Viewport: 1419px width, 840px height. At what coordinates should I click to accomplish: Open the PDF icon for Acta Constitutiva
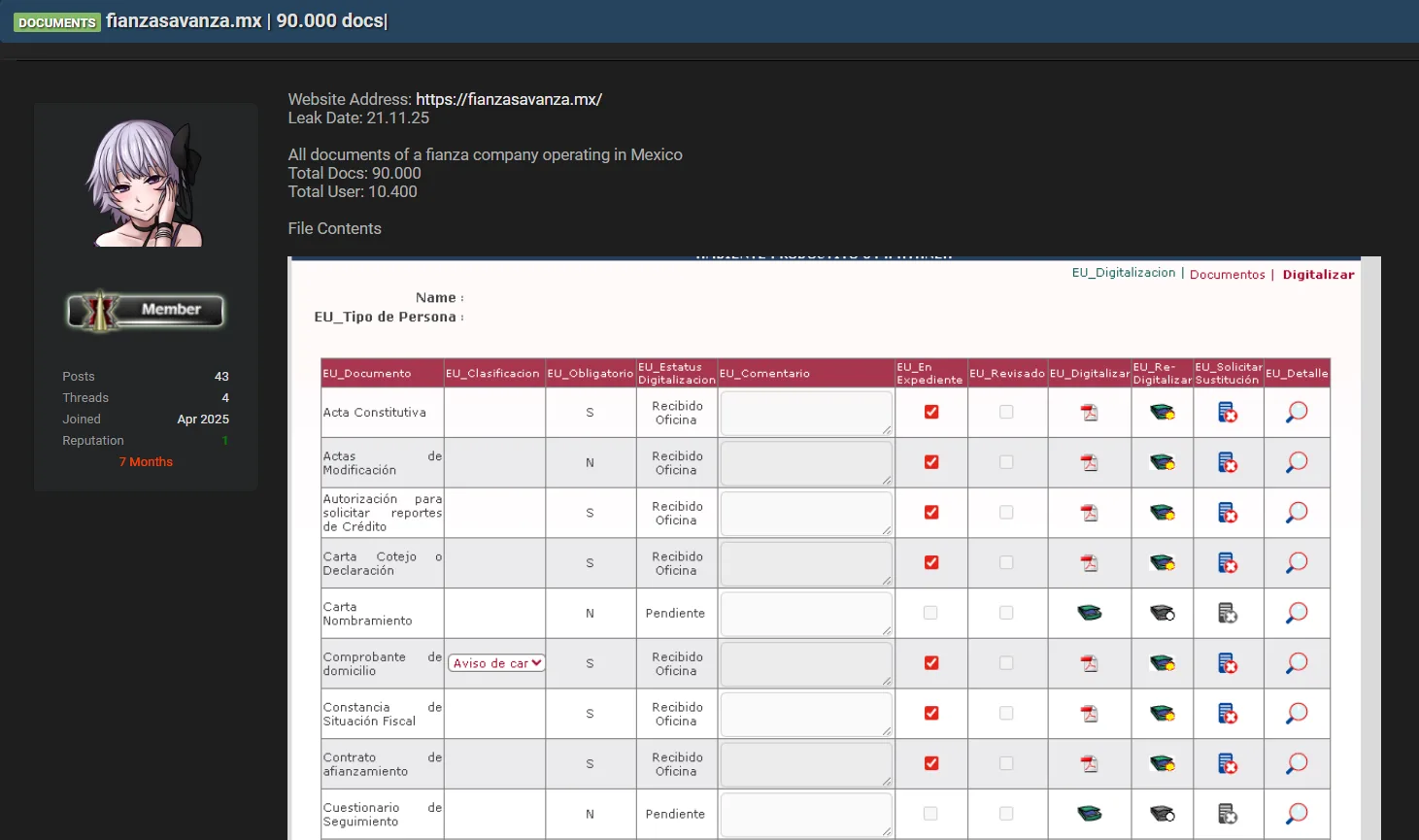point(1089,413)
